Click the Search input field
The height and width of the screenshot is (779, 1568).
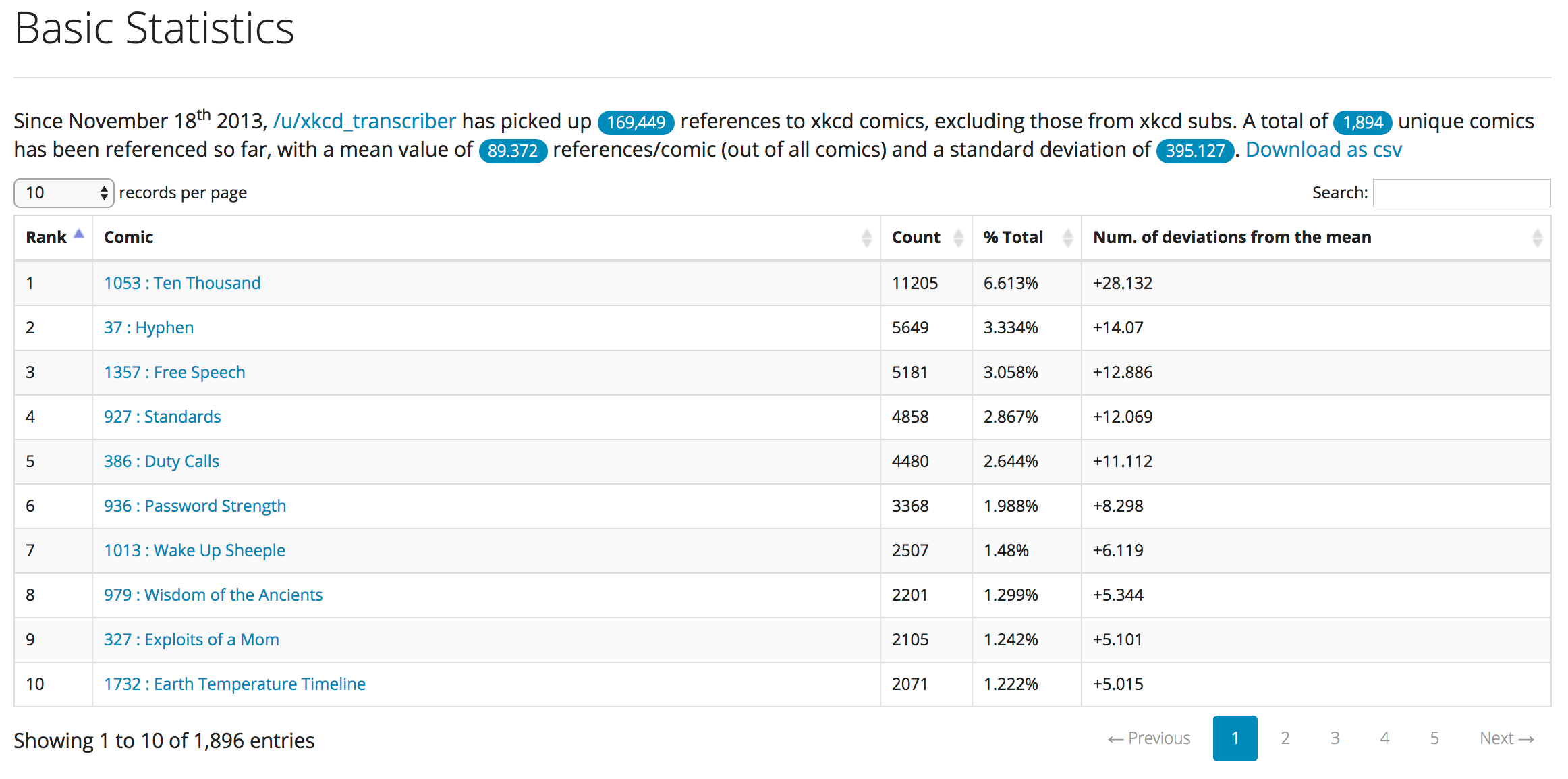tap(1461, 193)
